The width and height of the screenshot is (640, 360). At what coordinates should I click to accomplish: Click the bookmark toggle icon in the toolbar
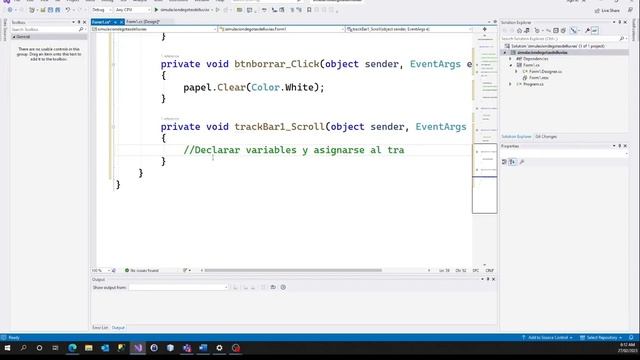pos(309,9)
